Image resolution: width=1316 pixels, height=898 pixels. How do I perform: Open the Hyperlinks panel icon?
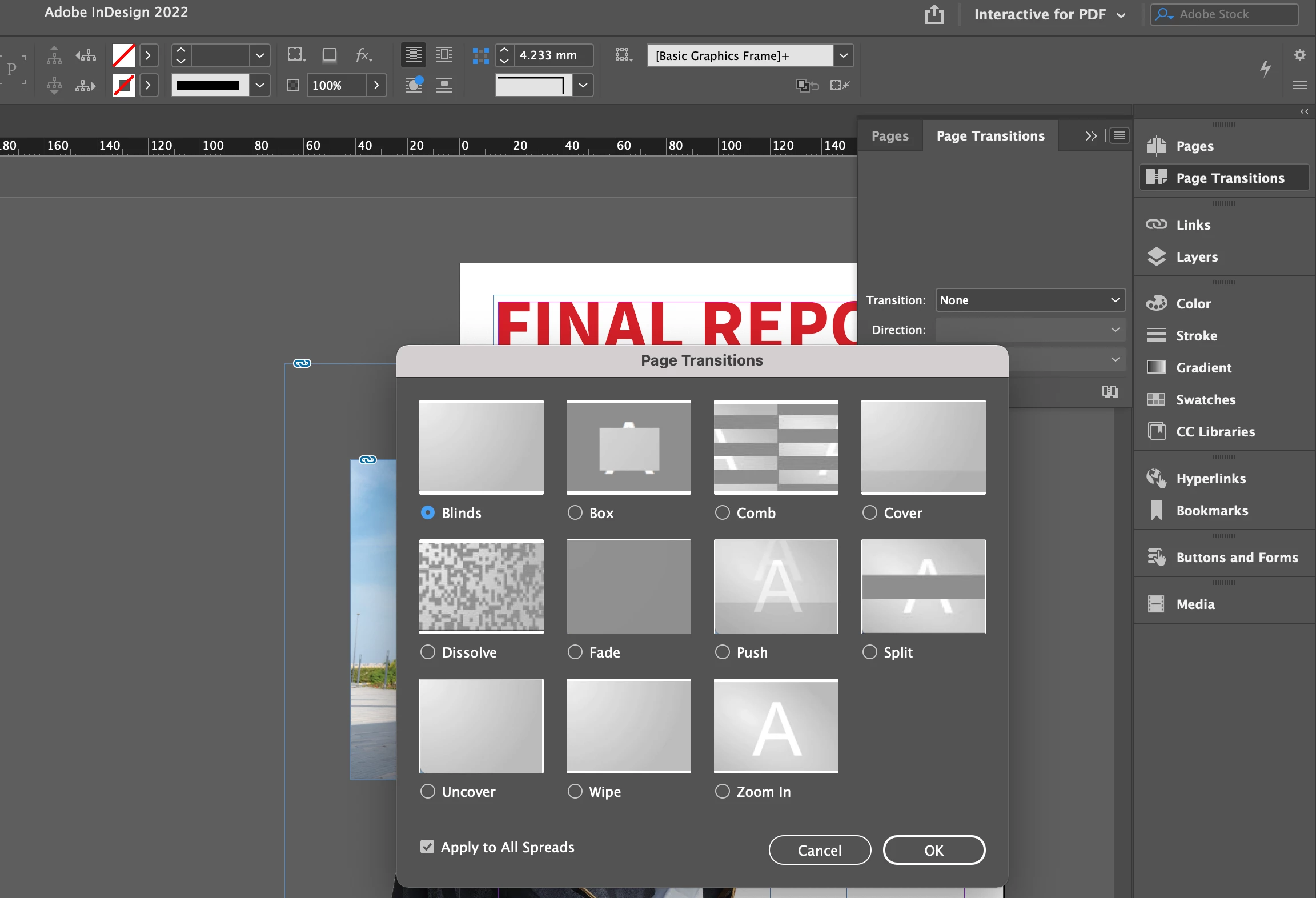point(1156,478)
